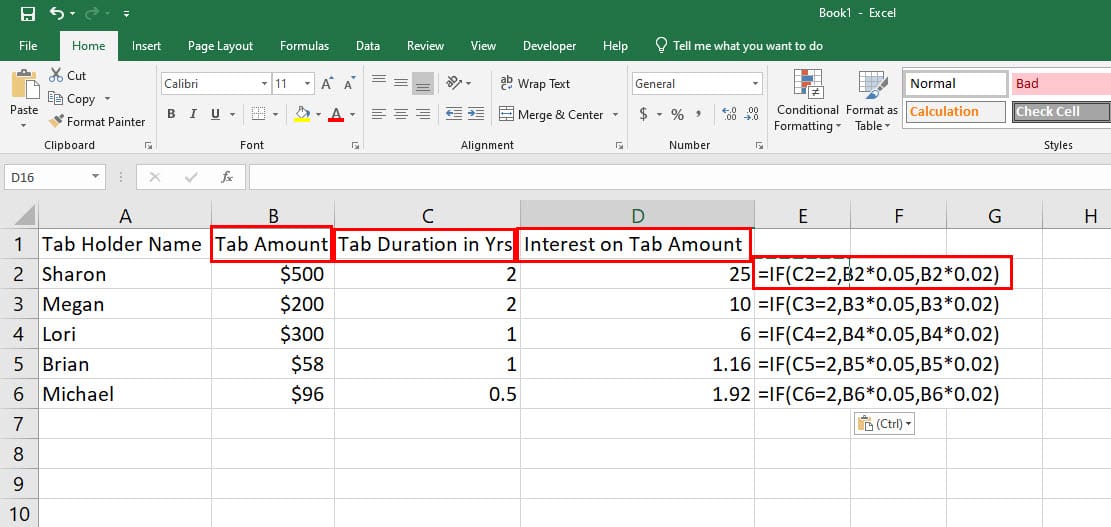Open the Font dialog launcher
1111x527 pixels.
pos(356,145)
